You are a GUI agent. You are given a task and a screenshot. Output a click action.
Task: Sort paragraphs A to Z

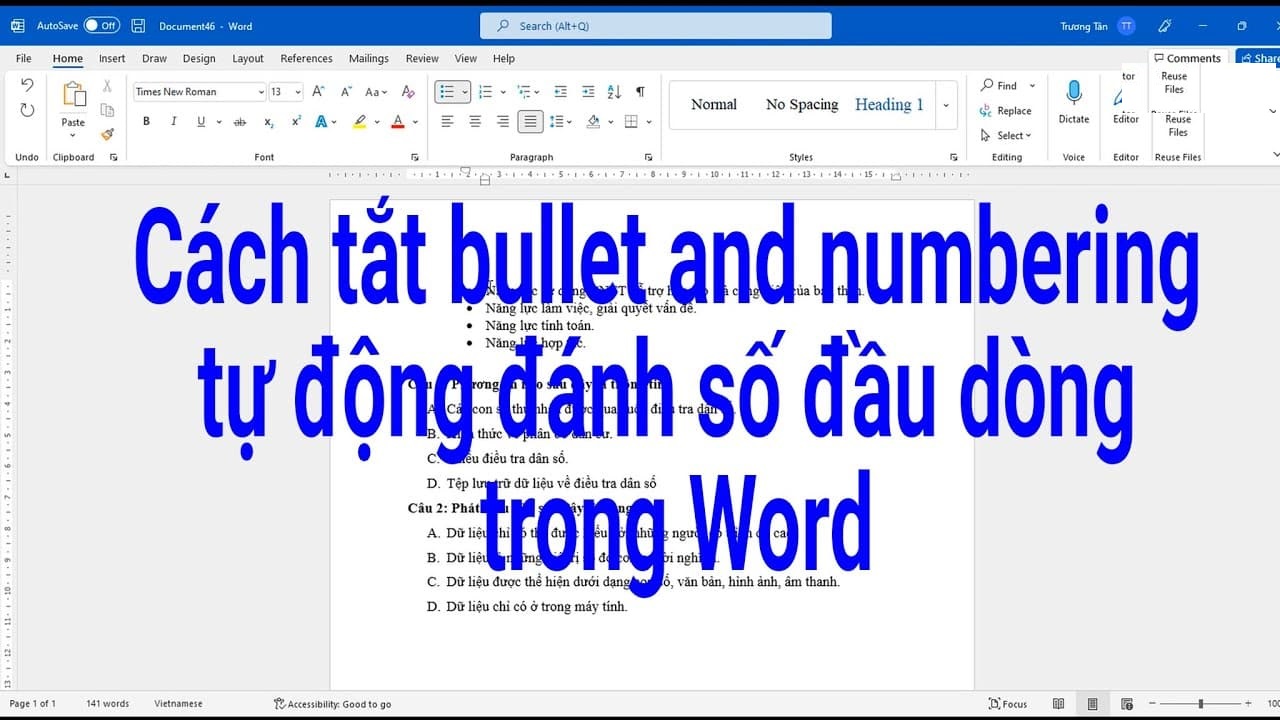[614, 91]
